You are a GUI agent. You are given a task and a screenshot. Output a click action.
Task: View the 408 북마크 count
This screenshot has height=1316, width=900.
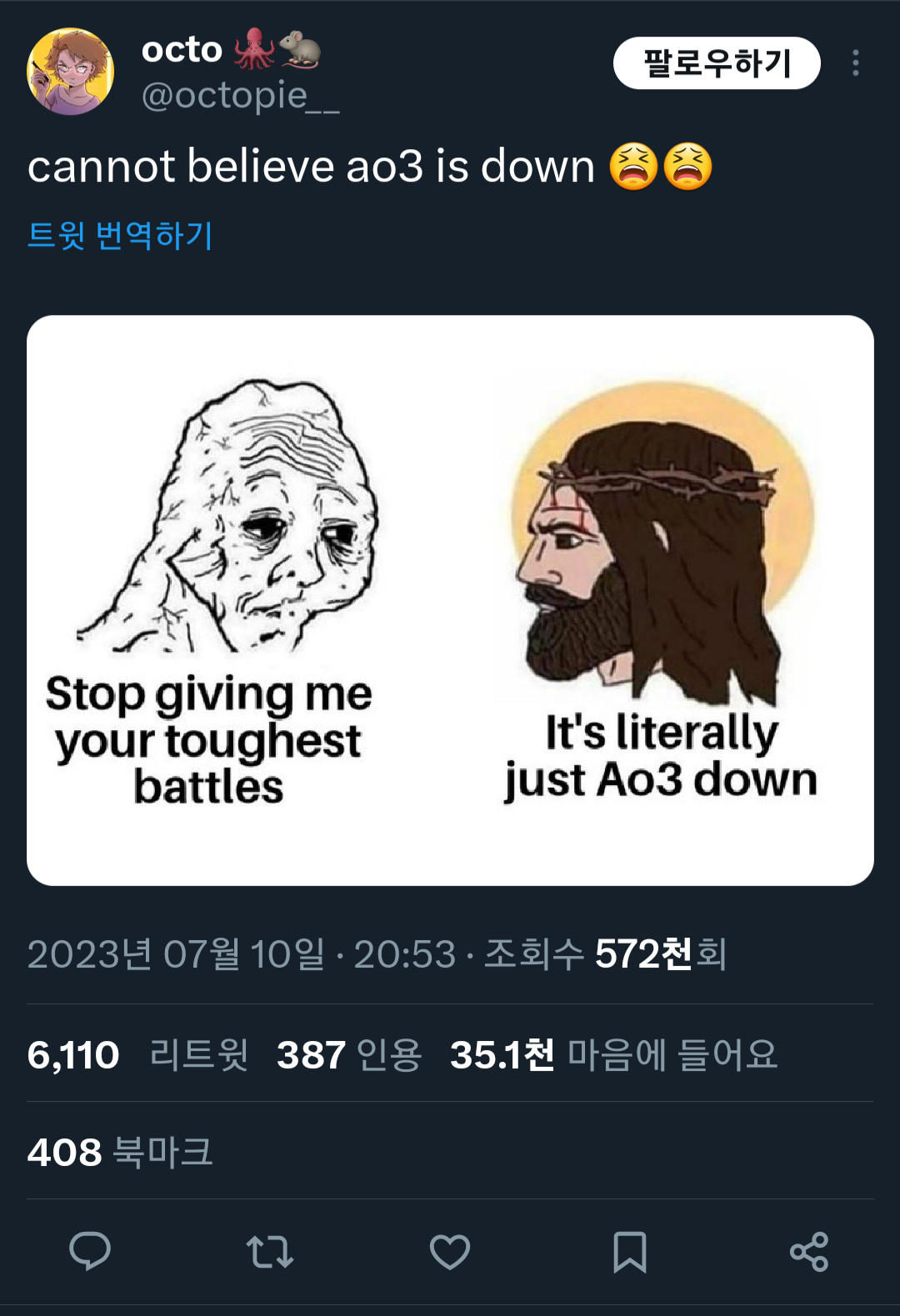pos(121,1153)
